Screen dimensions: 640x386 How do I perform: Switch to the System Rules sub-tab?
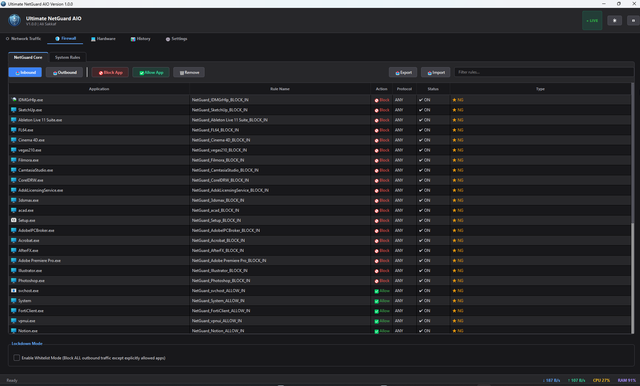click(67, 58)
